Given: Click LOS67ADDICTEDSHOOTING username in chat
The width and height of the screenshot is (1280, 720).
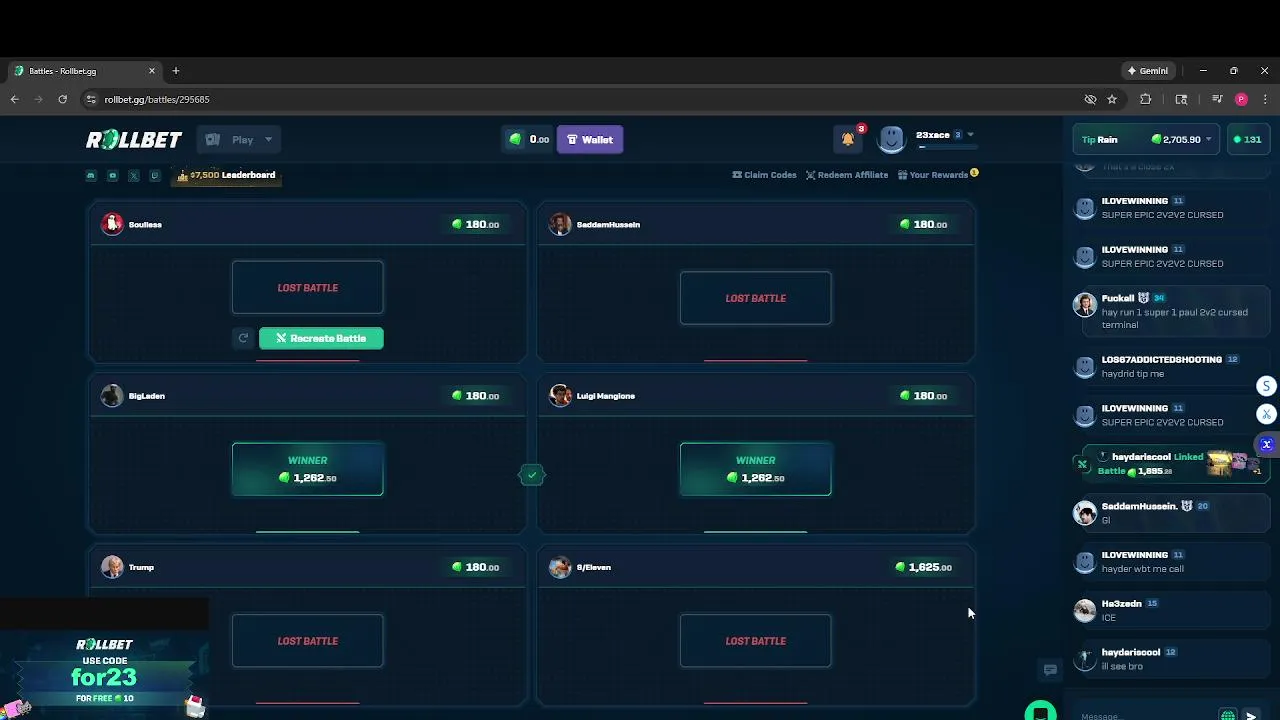Looking at the screenshot, I should tap(1162, 360).
